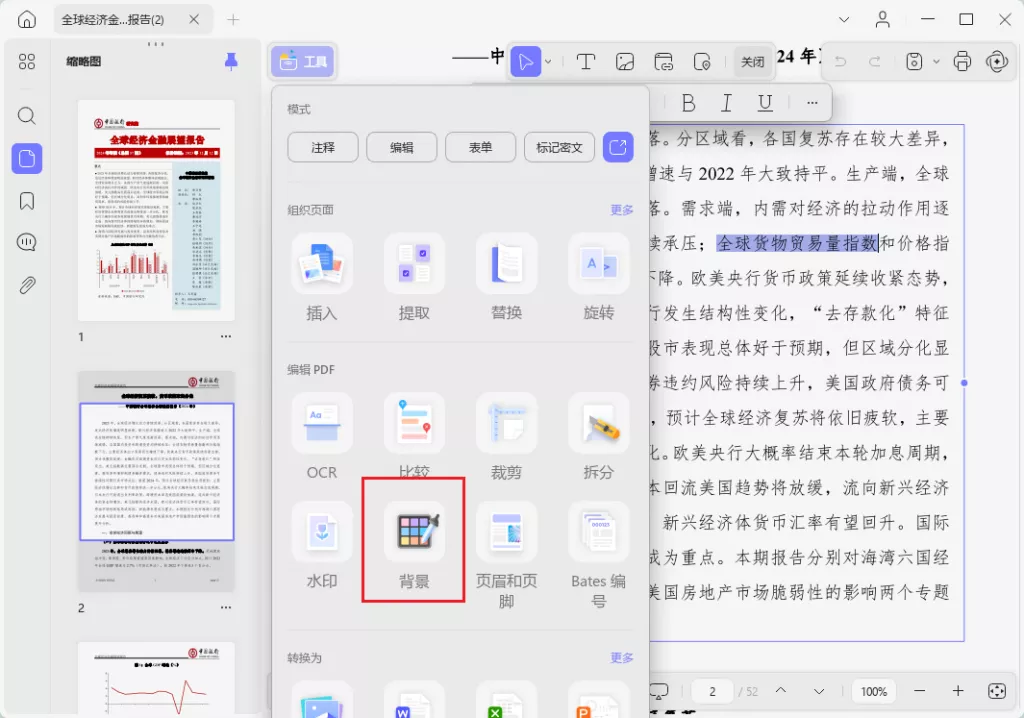Open the search panel in sidebar

tap(26, 115)
